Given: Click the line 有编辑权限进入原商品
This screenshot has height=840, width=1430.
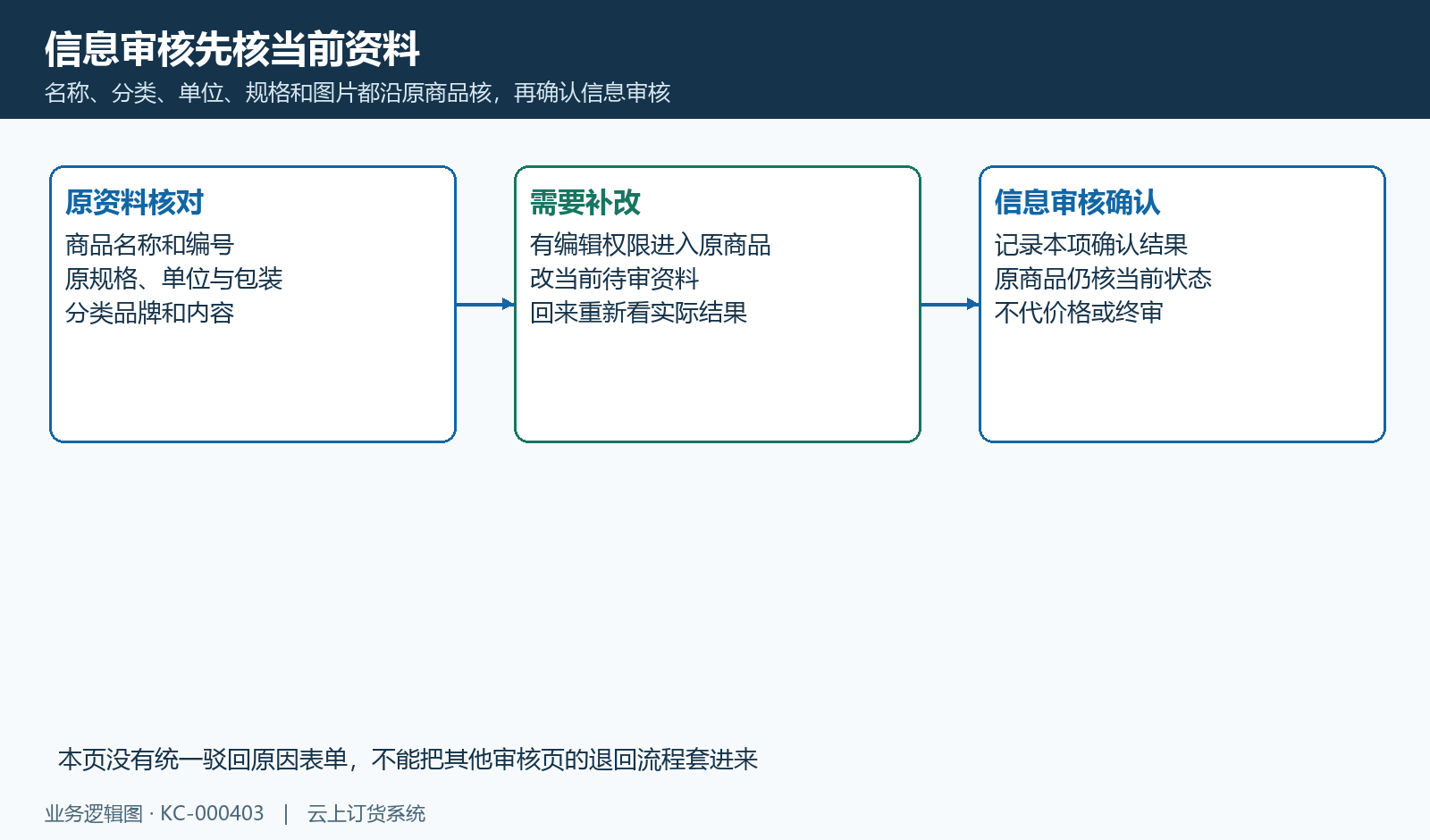Looking at the screenshot, I should pos(651,245).
